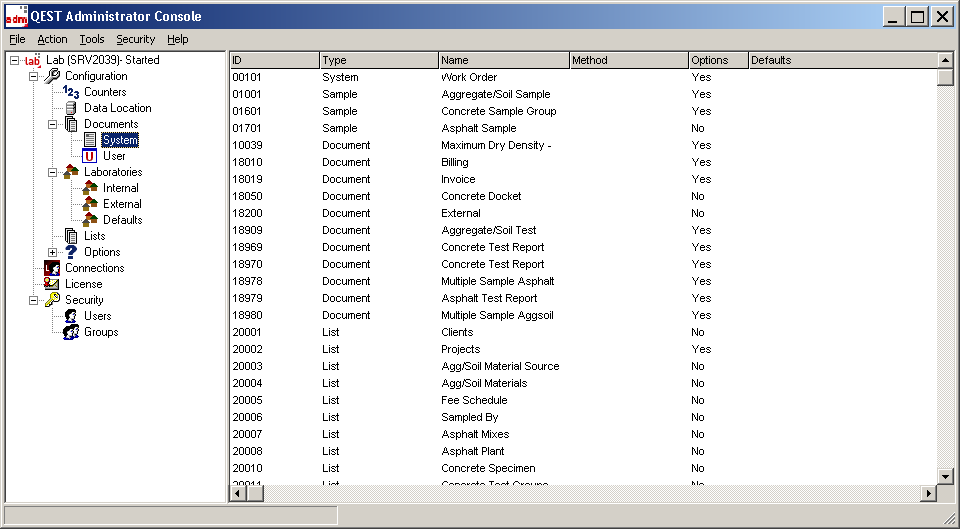
Task: Collapse the Configuration tree node
Action: [x=33, y=76]
